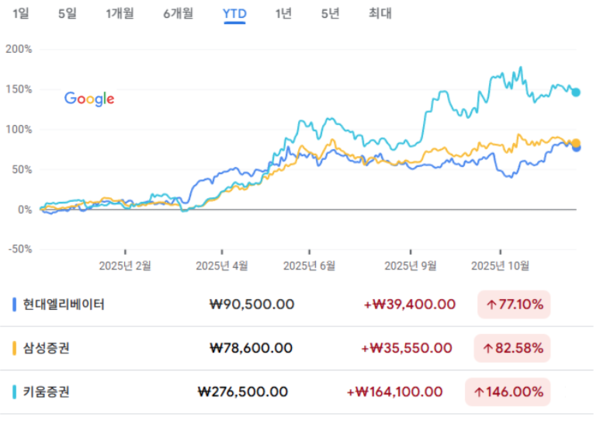Show the 최대 time range
This screenshot has height=421, width=600.
380,13
